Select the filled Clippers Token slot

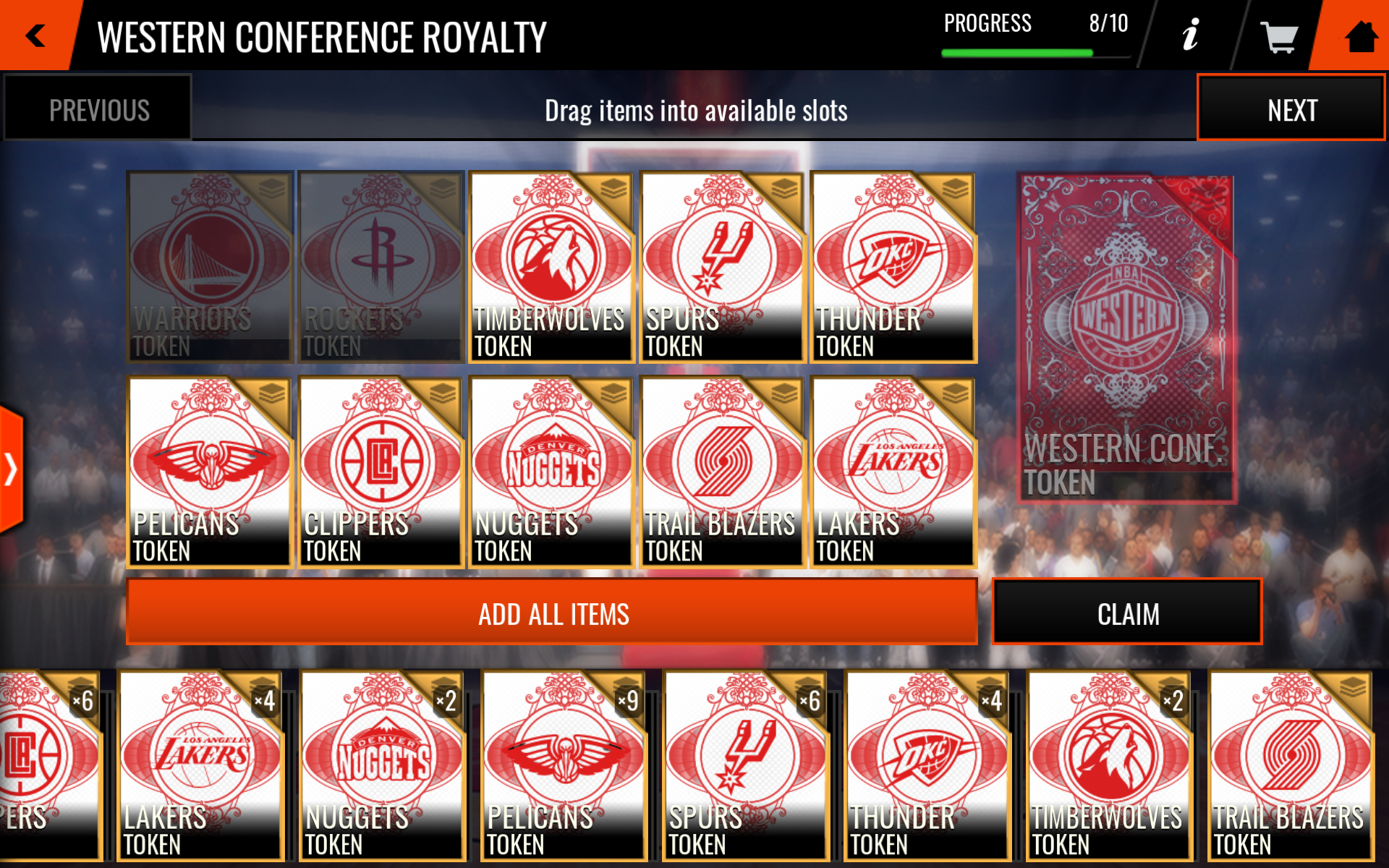coord(381,472)
